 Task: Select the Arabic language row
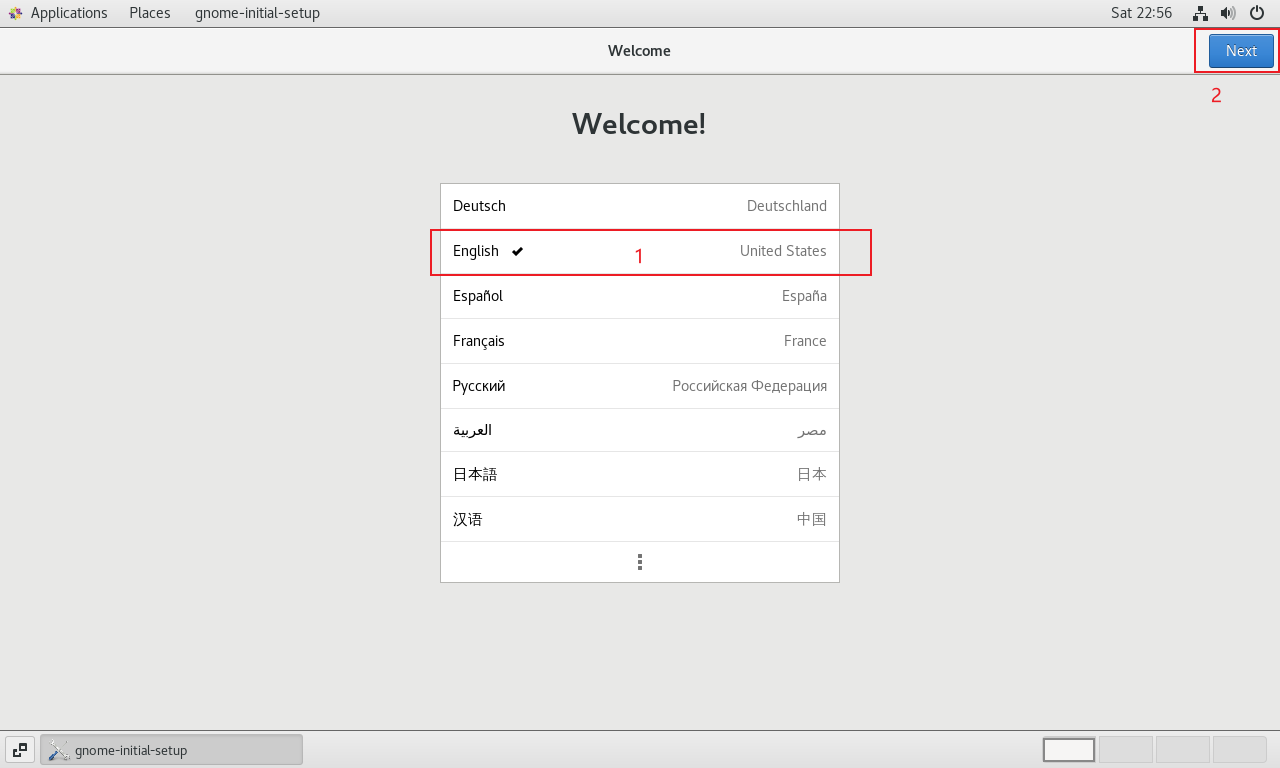point(639,430)
